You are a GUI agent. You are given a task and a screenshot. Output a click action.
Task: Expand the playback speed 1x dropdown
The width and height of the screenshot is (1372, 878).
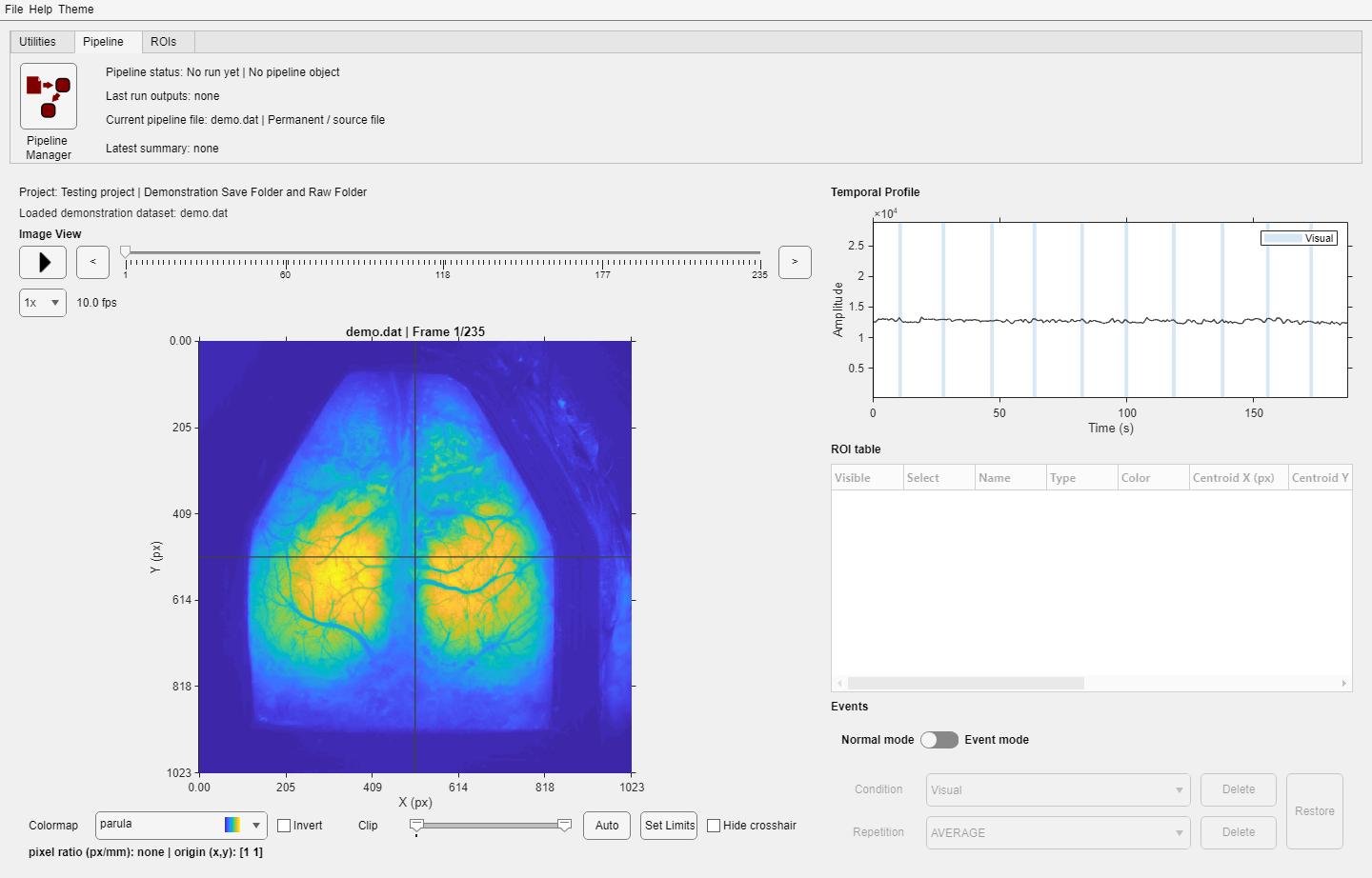pyautogui.click(x=43, y=303)
